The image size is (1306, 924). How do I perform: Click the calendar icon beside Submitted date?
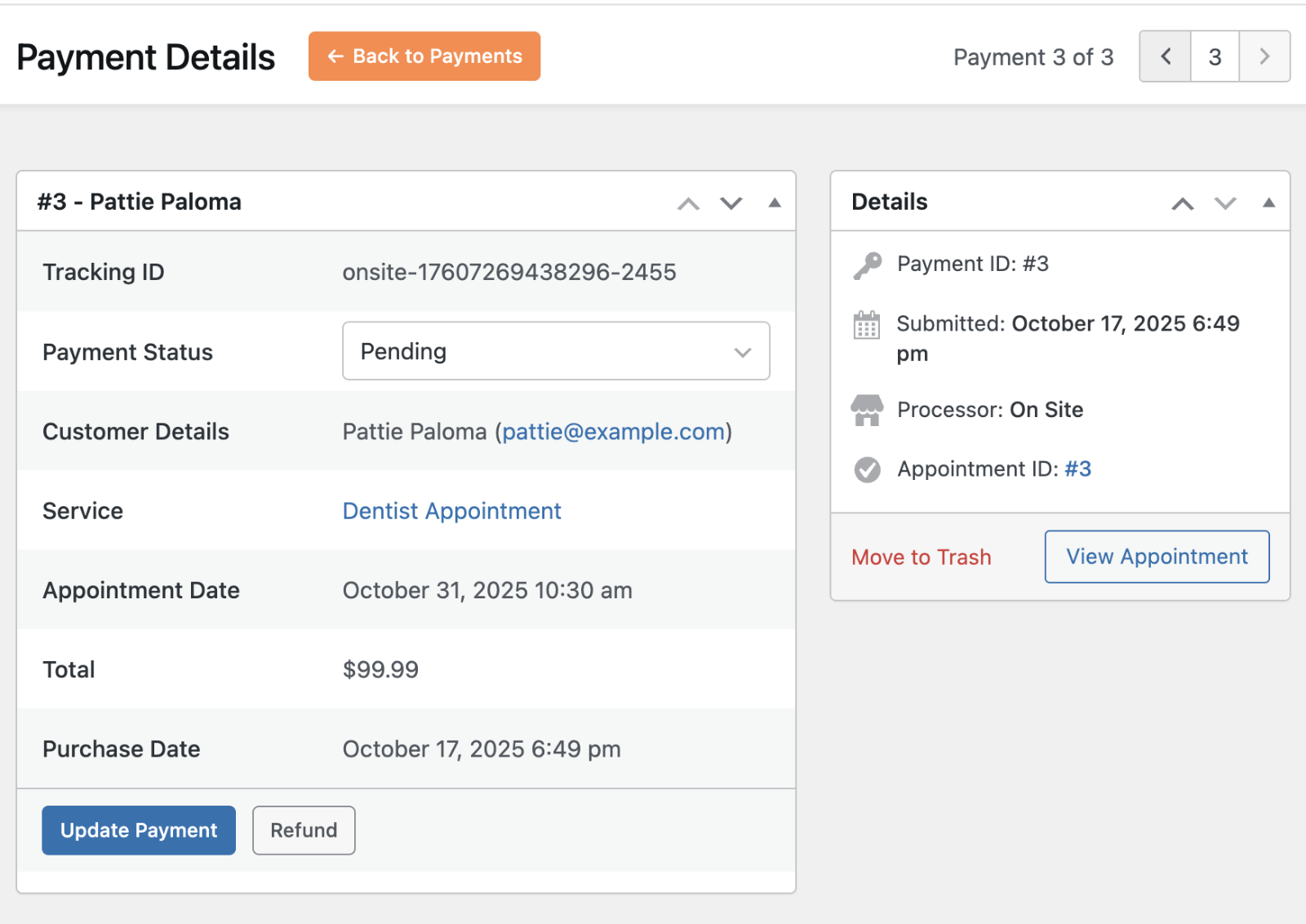coord(867,324)
